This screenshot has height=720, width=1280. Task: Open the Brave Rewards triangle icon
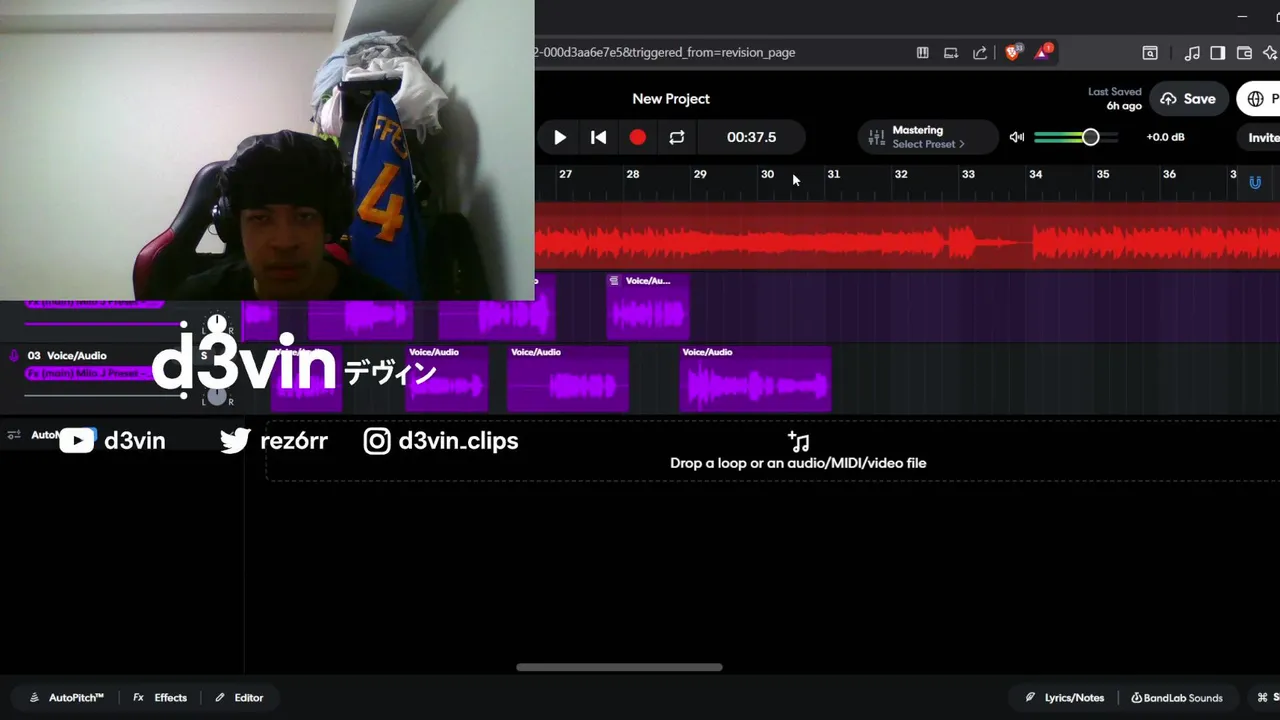(x=1043, y=52)
